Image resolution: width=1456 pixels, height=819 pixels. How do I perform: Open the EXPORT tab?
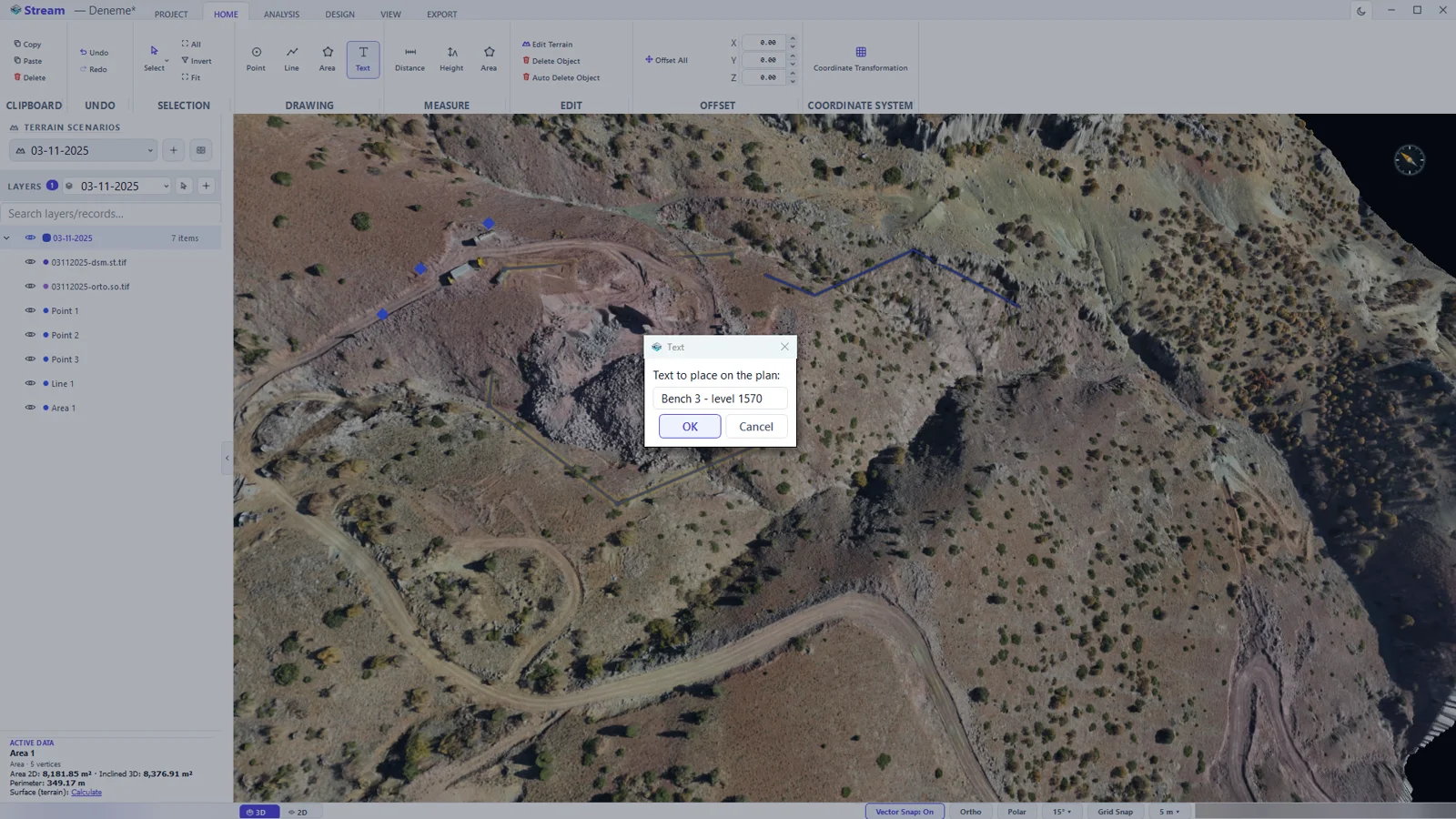coord(442,14)
